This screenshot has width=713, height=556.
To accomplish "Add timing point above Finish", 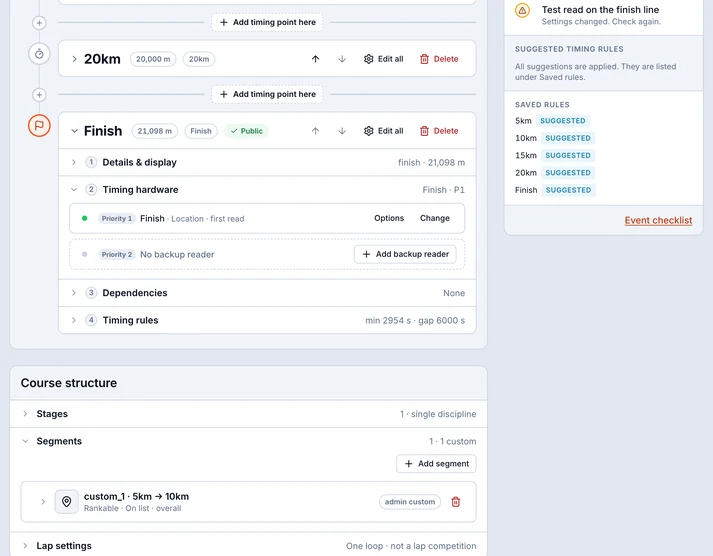I will pos(267,94).
